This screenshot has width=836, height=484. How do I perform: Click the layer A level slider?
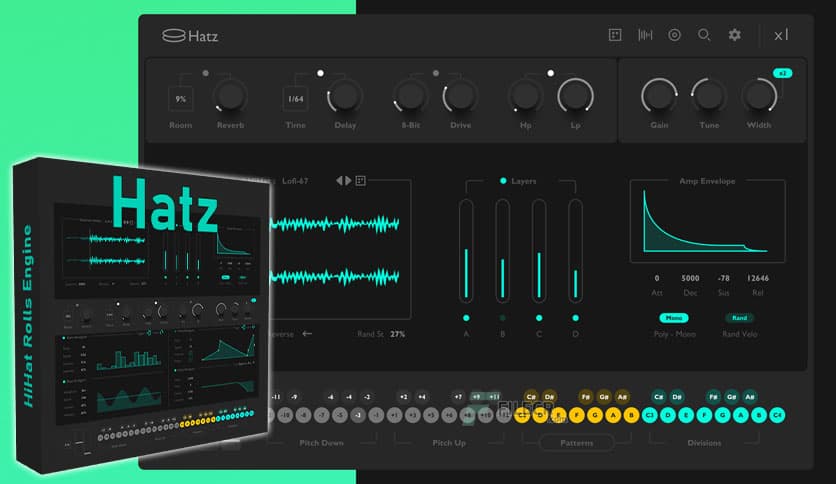click(x=467, y=251)
